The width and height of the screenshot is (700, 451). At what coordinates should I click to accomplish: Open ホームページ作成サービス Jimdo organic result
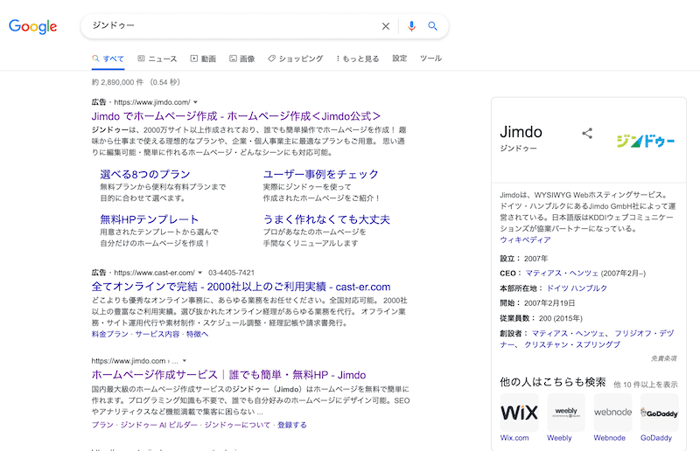pyautogui.click(x=229, y=375)
